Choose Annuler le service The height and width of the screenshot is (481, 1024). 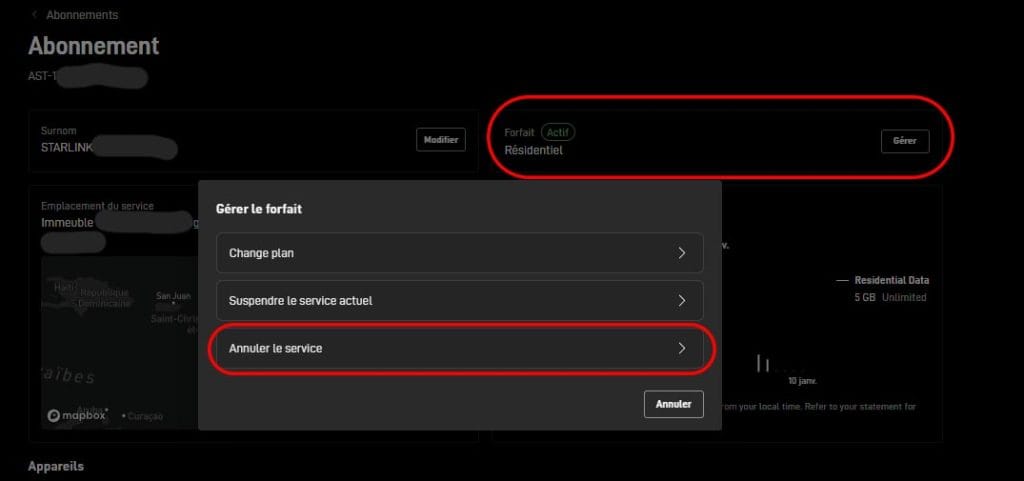click(460, 349)
